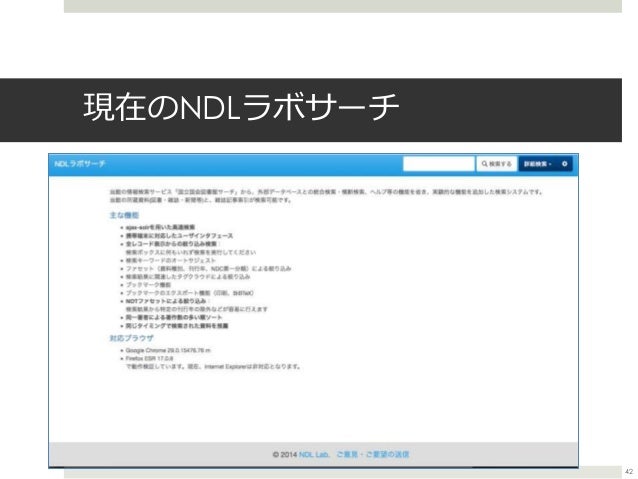Image resolution: width=638 pixels, height=479 pixels.
Task: Click the 検索する search button
Action: coord(496,164)
